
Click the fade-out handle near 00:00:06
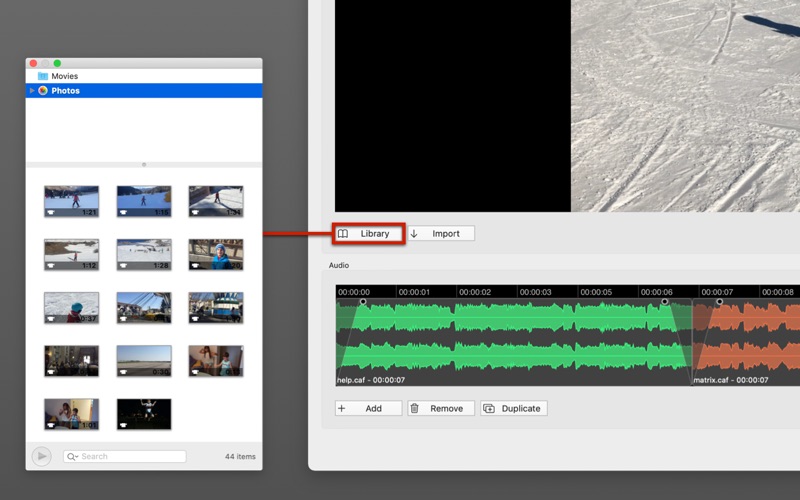pos(664,302)
